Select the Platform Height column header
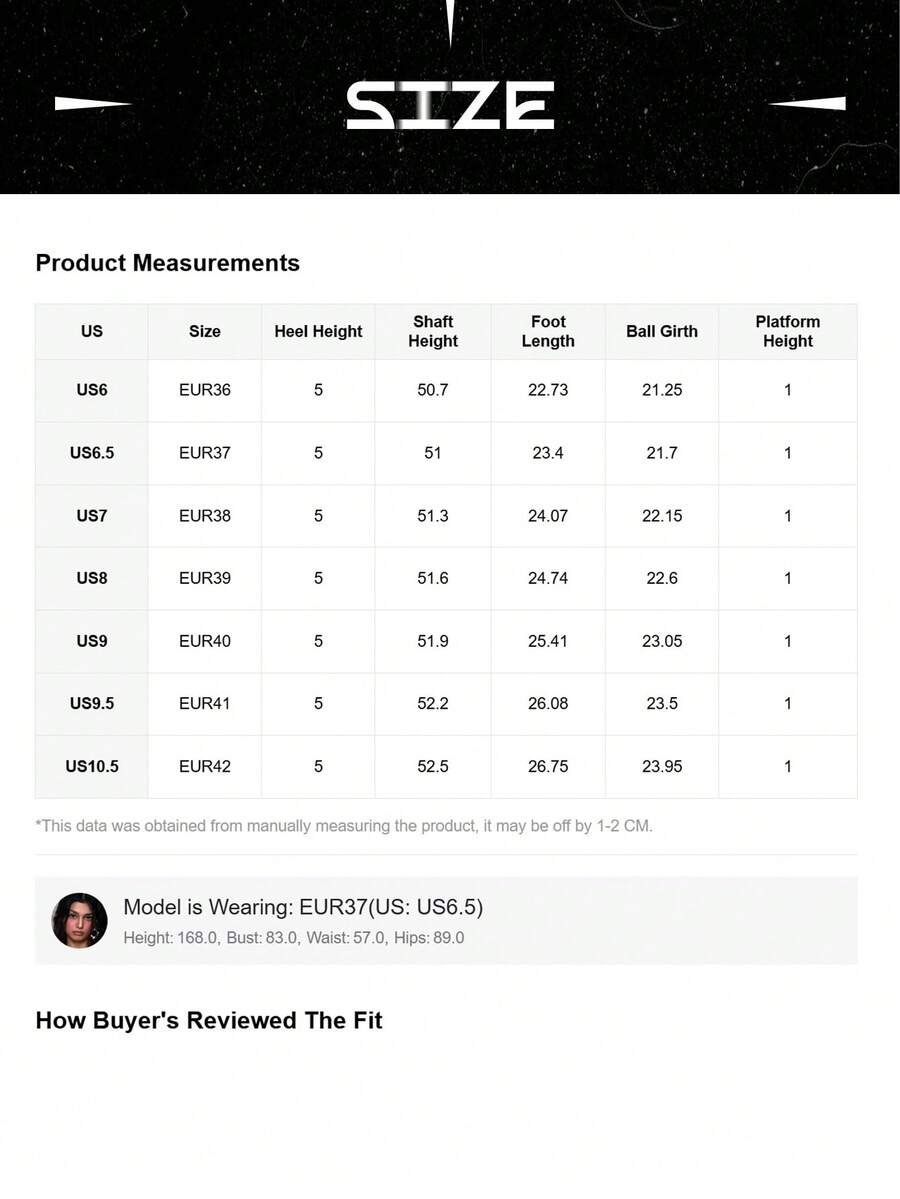This screenshot has height=1199, width=900. point(788,331)
